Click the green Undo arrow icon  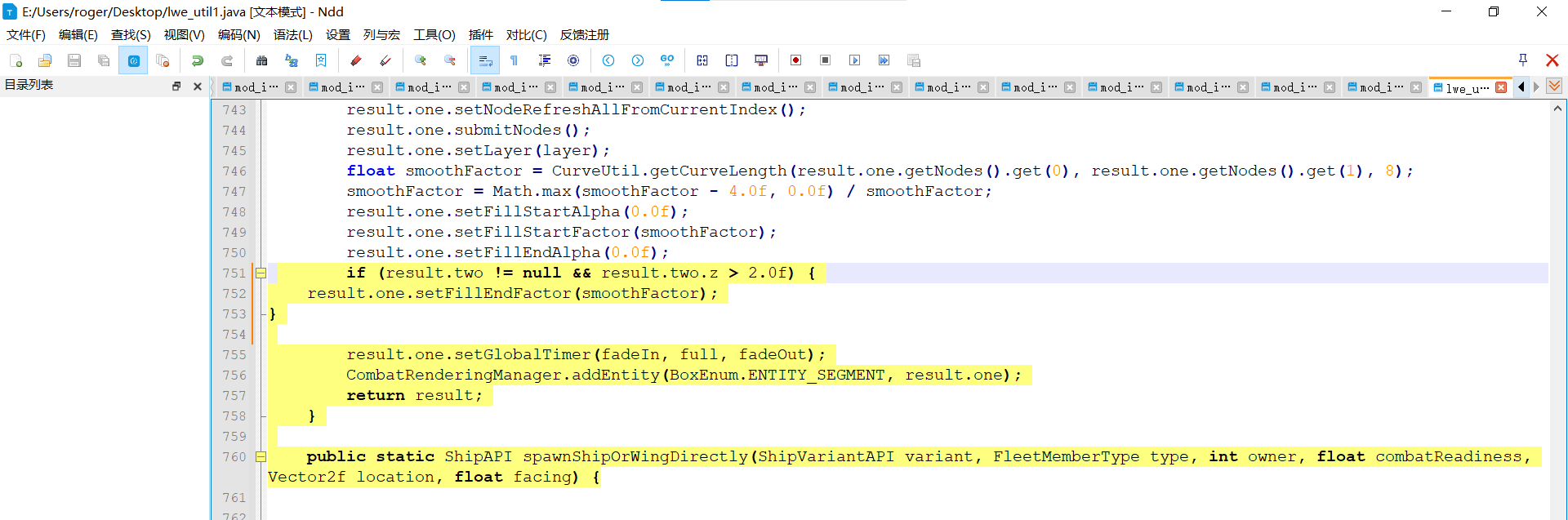[x=197, y=60]
